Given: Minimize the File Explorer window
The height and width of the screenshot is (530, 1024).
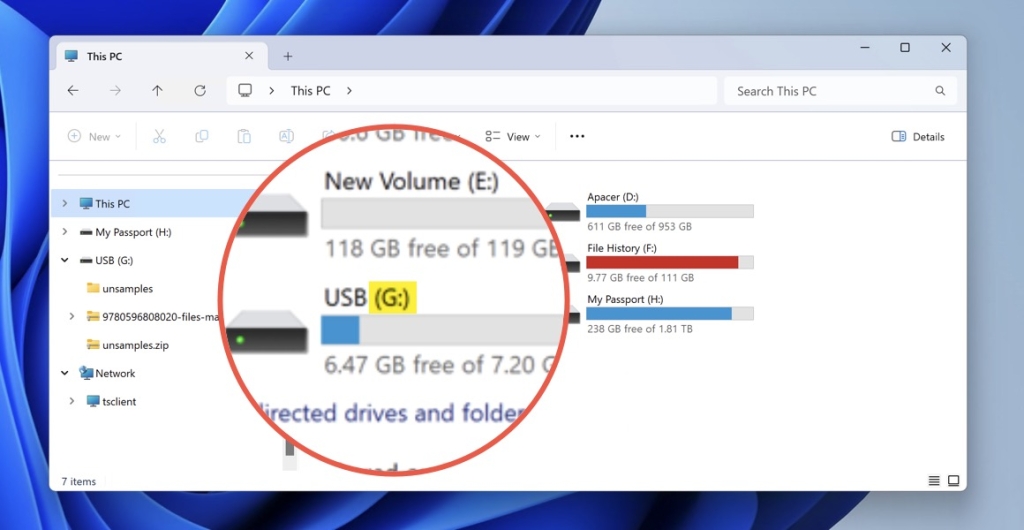Looking at the screenshot, I should tap(865, 48).
